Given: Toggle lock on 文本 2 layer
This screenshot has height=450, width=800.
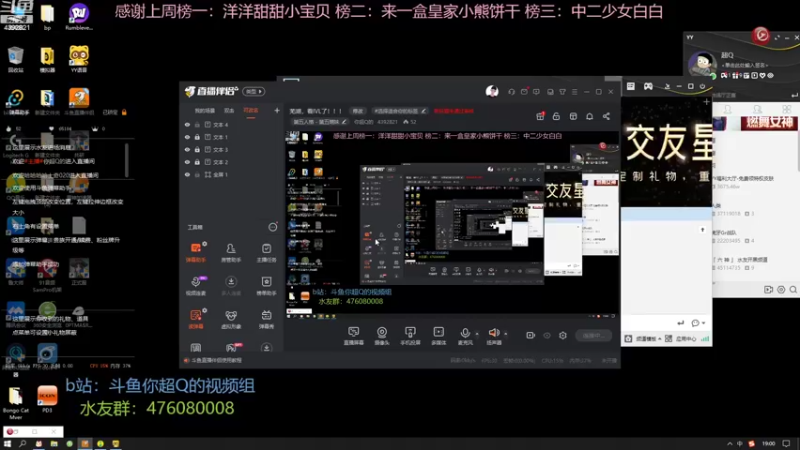Looking at the screenshot, I should coord(197,162).
